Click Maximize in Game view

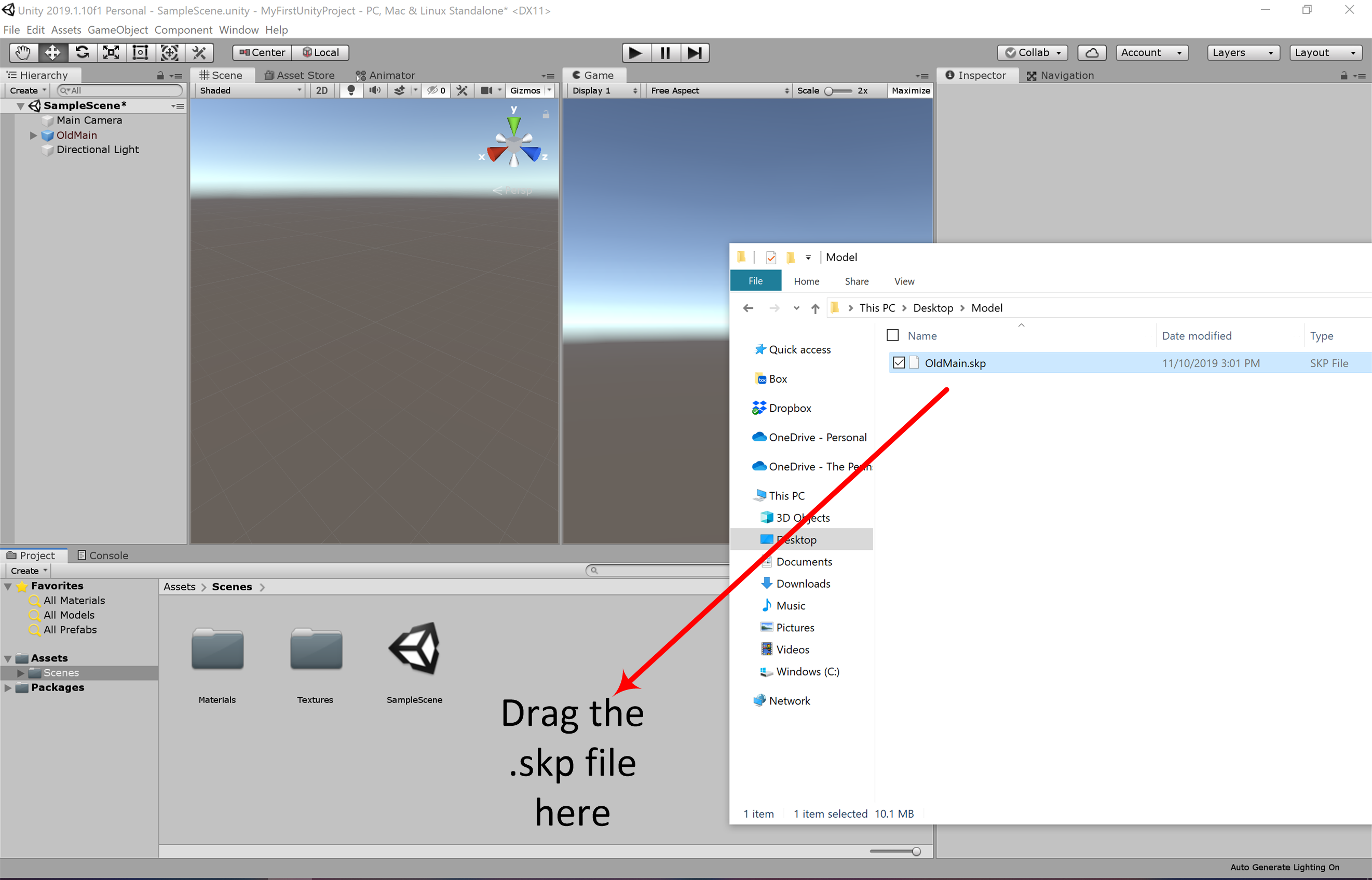[911, 90]
